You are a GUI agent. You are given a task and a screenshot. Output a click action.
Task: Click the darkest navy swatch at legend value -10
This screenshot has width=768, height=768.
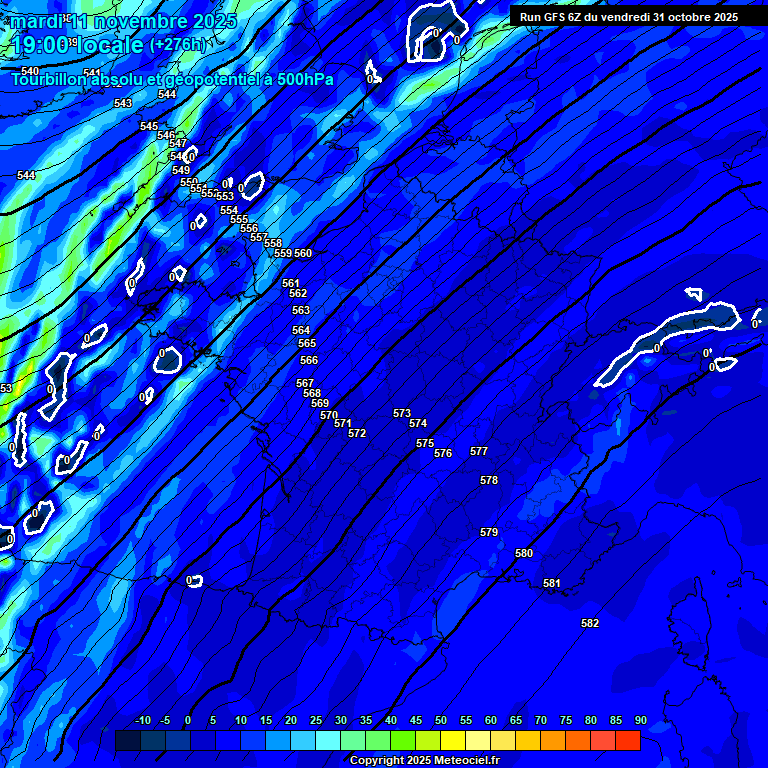click(x=128, y=741)
